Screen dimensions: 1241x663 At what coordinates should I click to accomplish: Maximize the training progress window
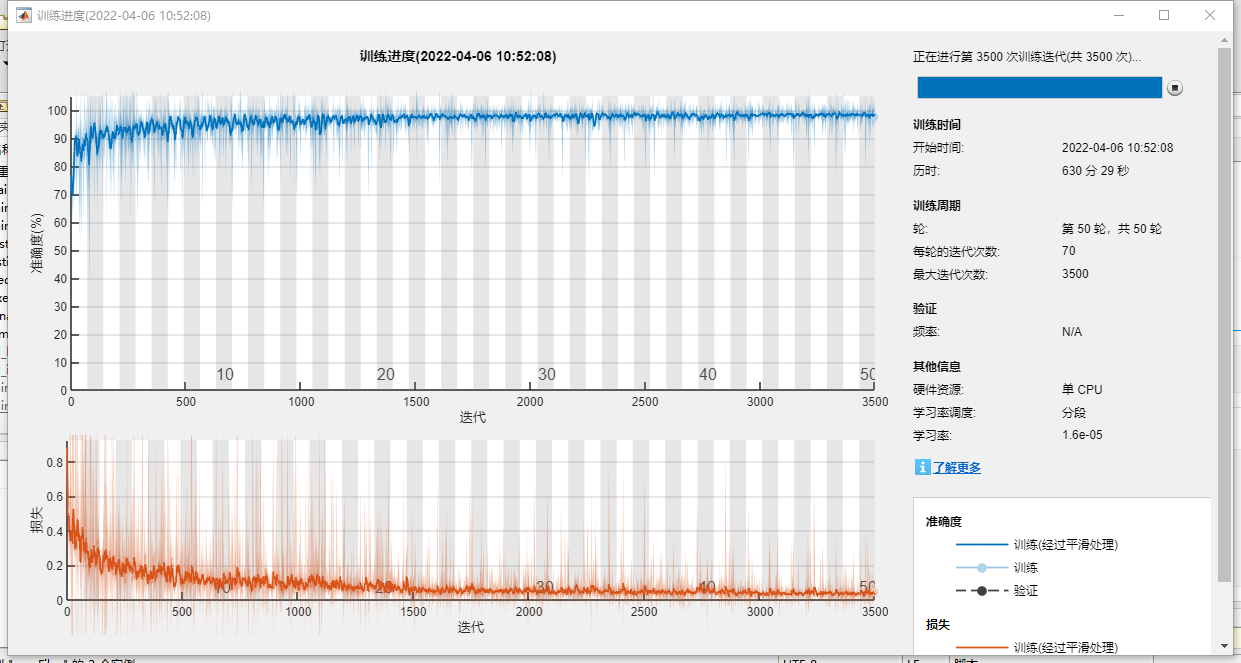[1164, 15]
